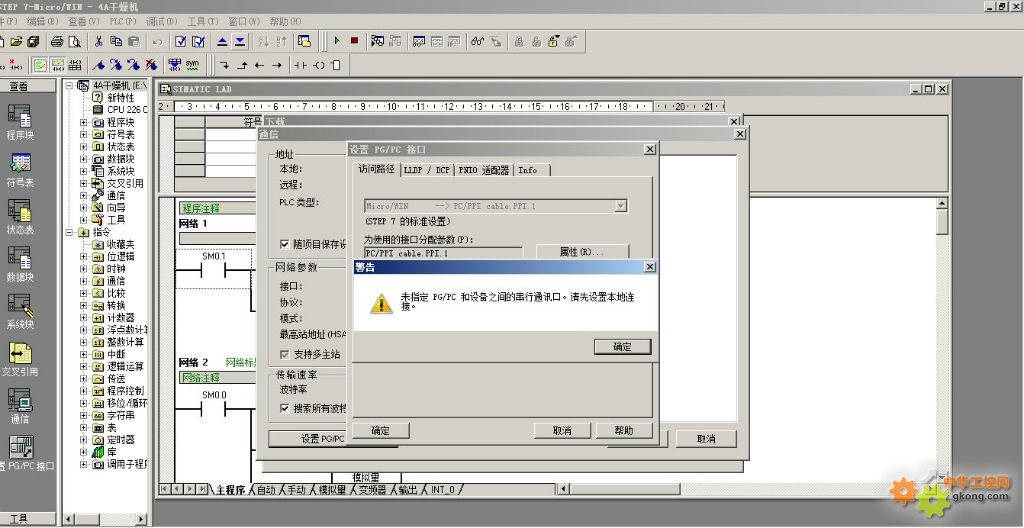Click the SM0.0 contact label in 网络 2

point(214,395)
